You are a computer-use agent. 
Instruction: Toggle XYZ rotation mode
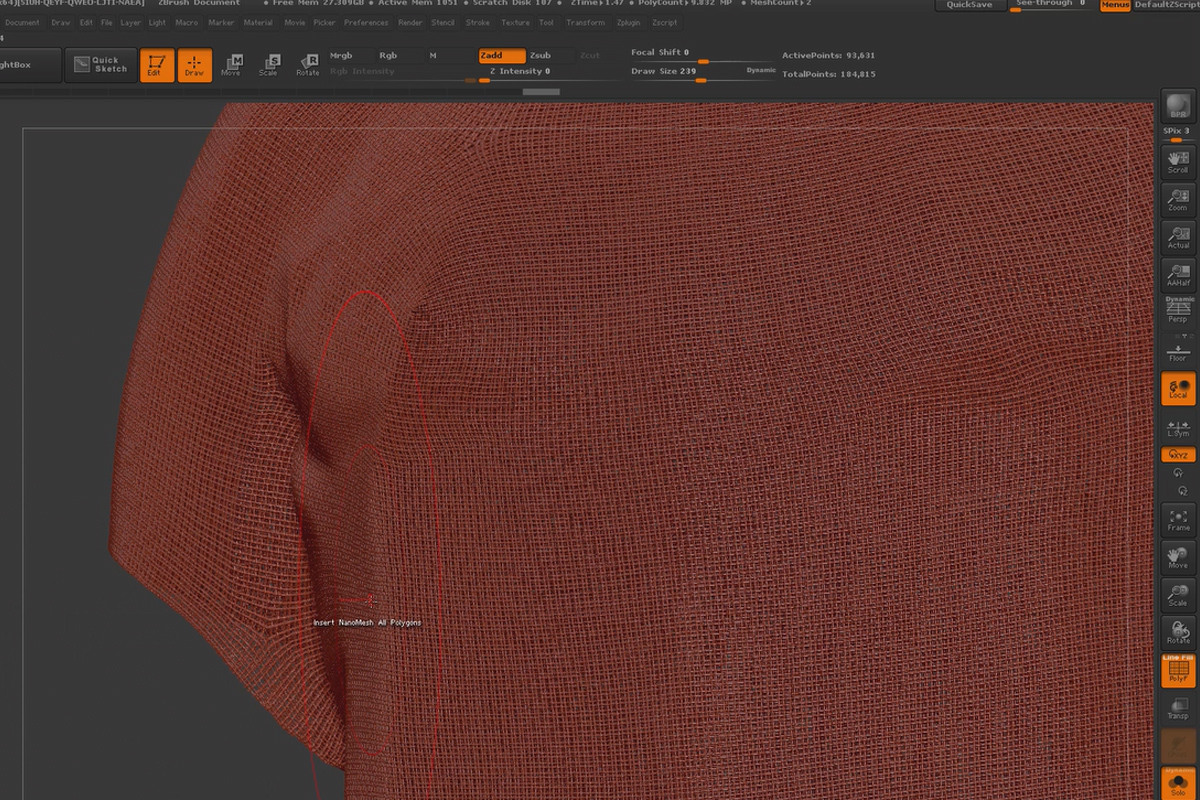[x=1178, y=454]
